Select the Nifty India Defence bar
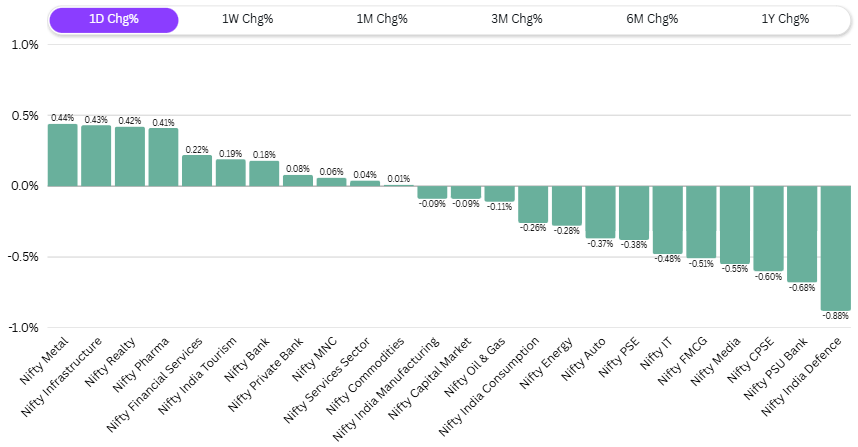The width and height of the screenshot is (858, 447). (x=835, y=247)
